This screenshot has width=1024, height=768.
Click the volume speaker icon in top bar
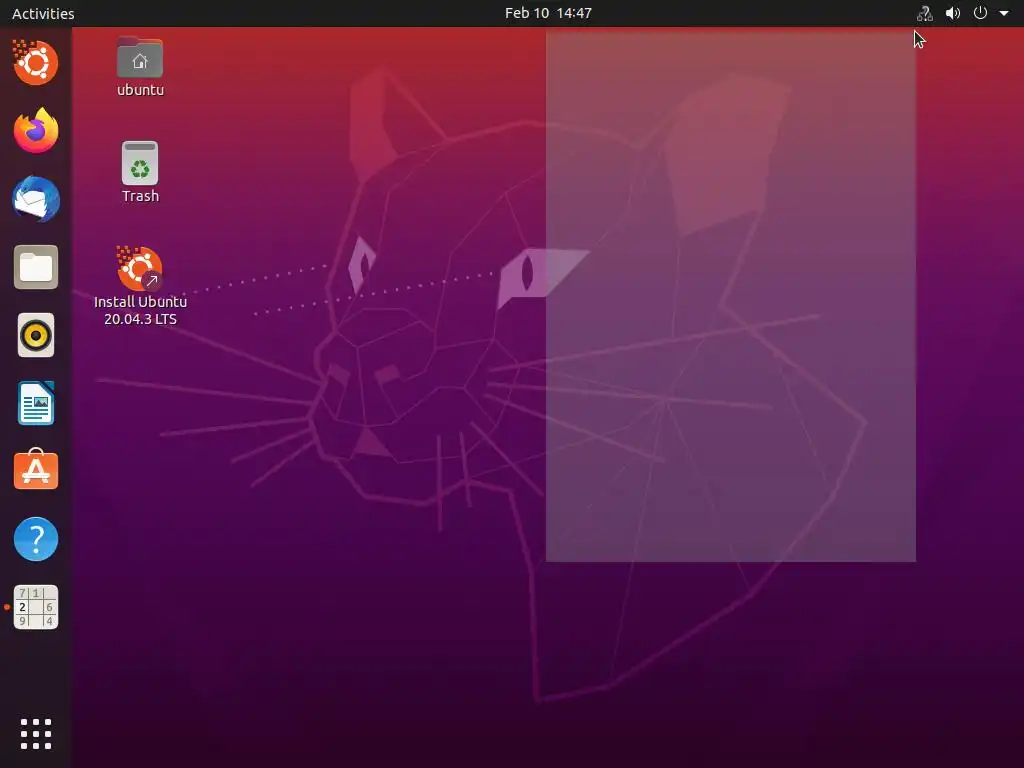pos(953,13)
